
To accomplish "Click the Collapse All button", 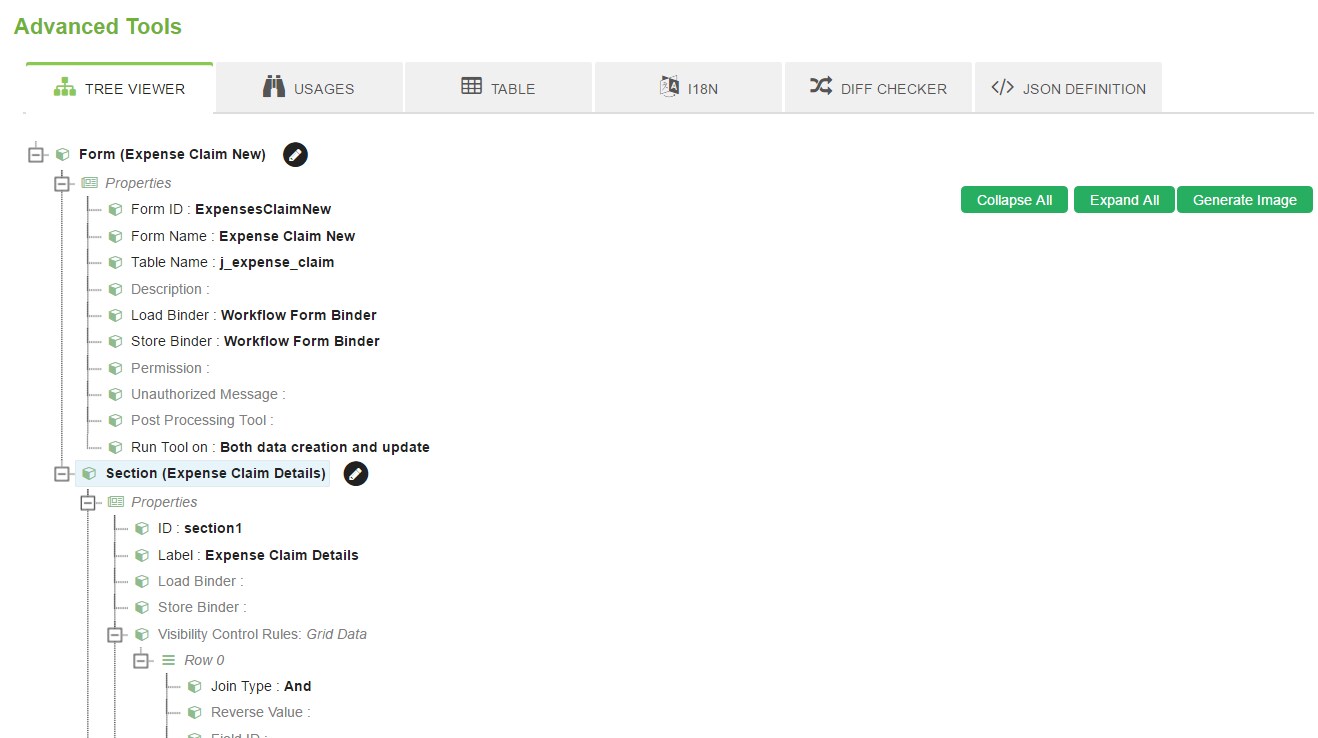I will coord(1014,200).
